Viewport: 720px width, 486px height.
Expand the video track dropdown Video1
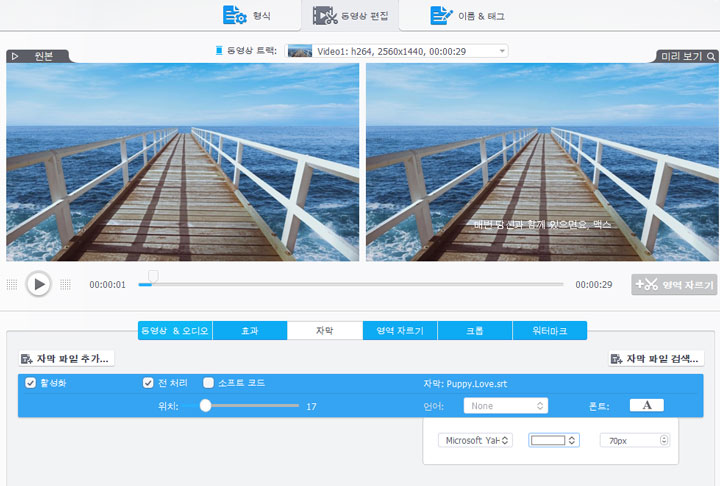tap(397, 51)
